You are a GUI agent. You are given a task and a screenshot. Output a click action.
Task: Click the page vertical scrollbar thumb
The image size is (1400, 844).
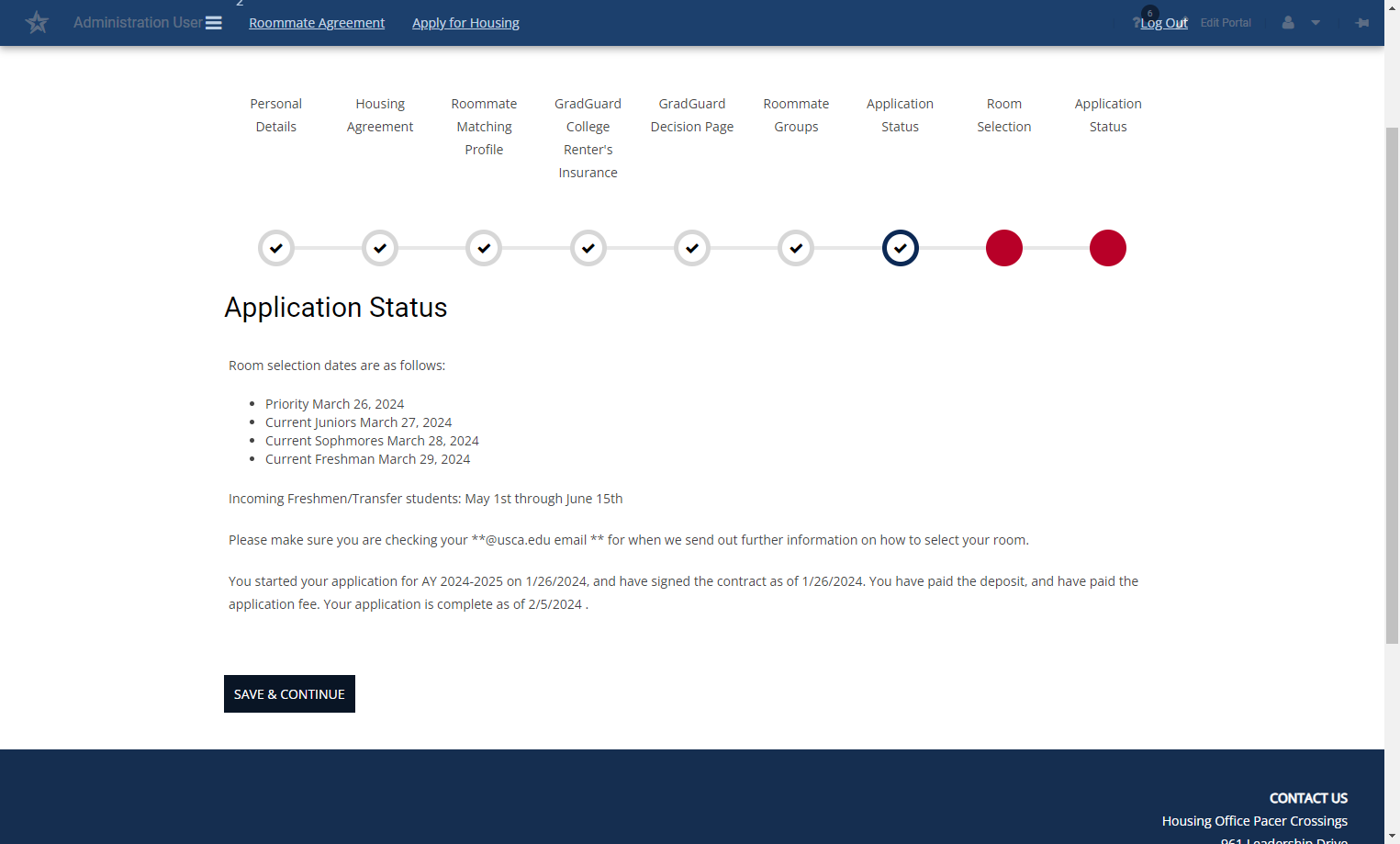click(1392, 386)
